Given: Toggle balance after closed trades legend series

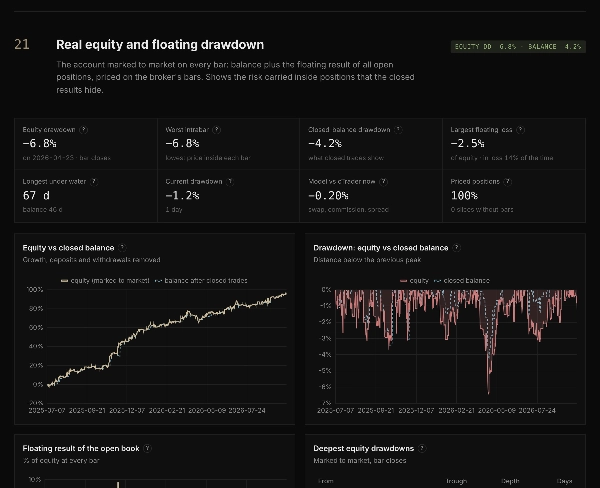Looking at the screenshot, I should (x=201, y=281).
